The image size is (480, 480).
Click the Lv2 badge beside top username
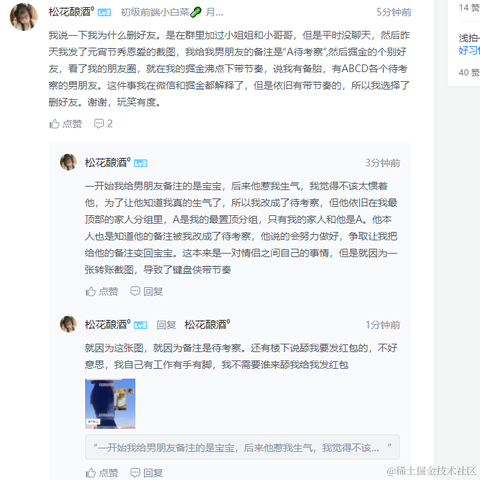click(x=104, y=13)
